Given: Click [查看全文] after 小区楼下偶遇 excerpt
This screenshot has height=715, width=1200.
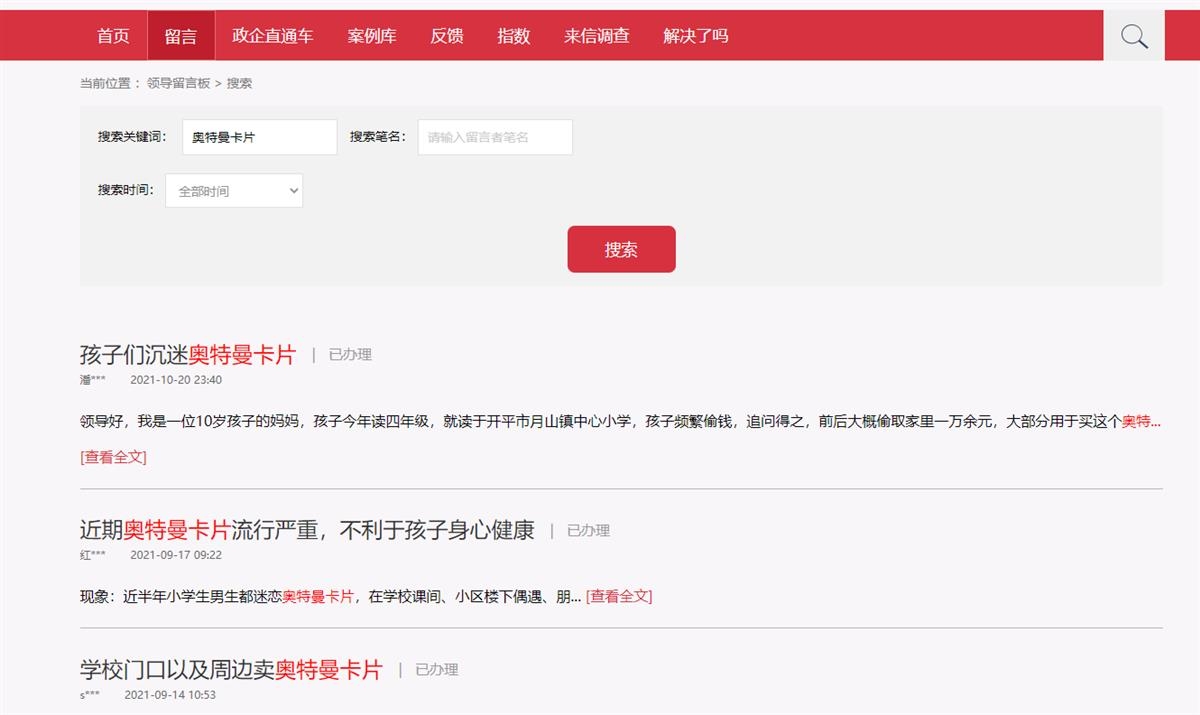Looking at the screenshot, I should pyautogui.click(x=619, y=596).
